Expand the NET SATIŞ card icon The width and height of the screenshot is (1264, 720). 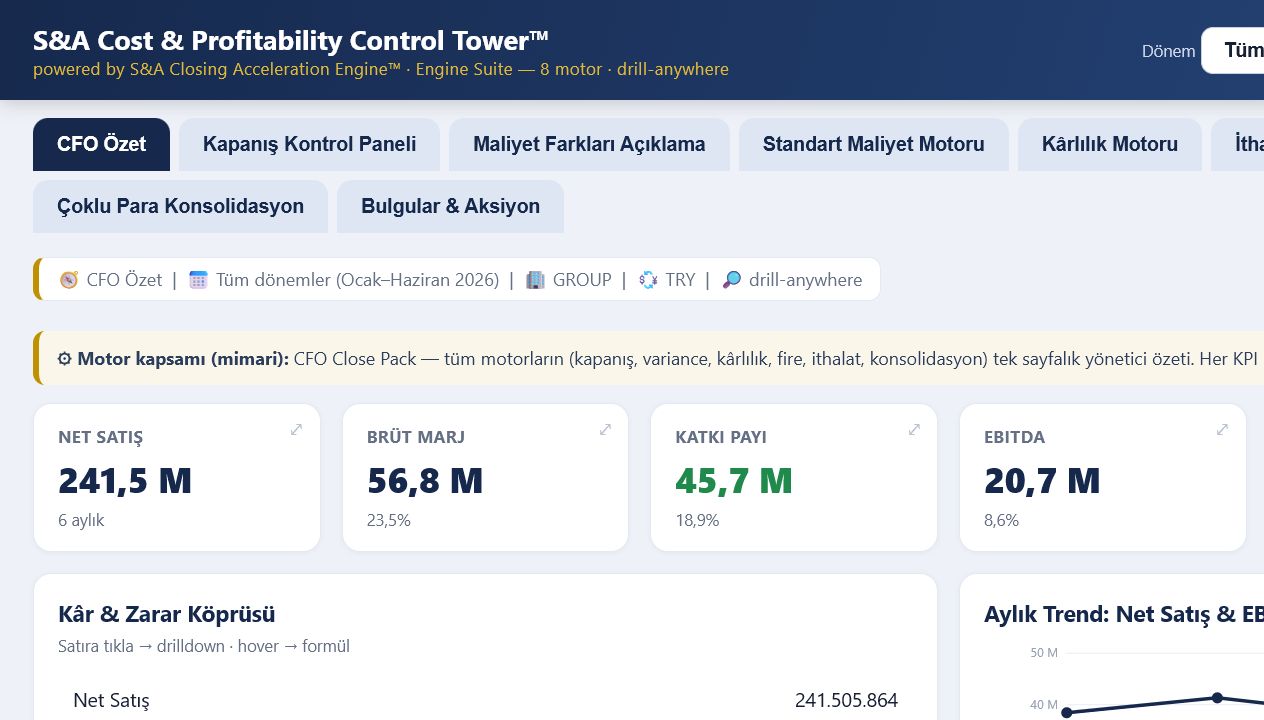point(296,429)
